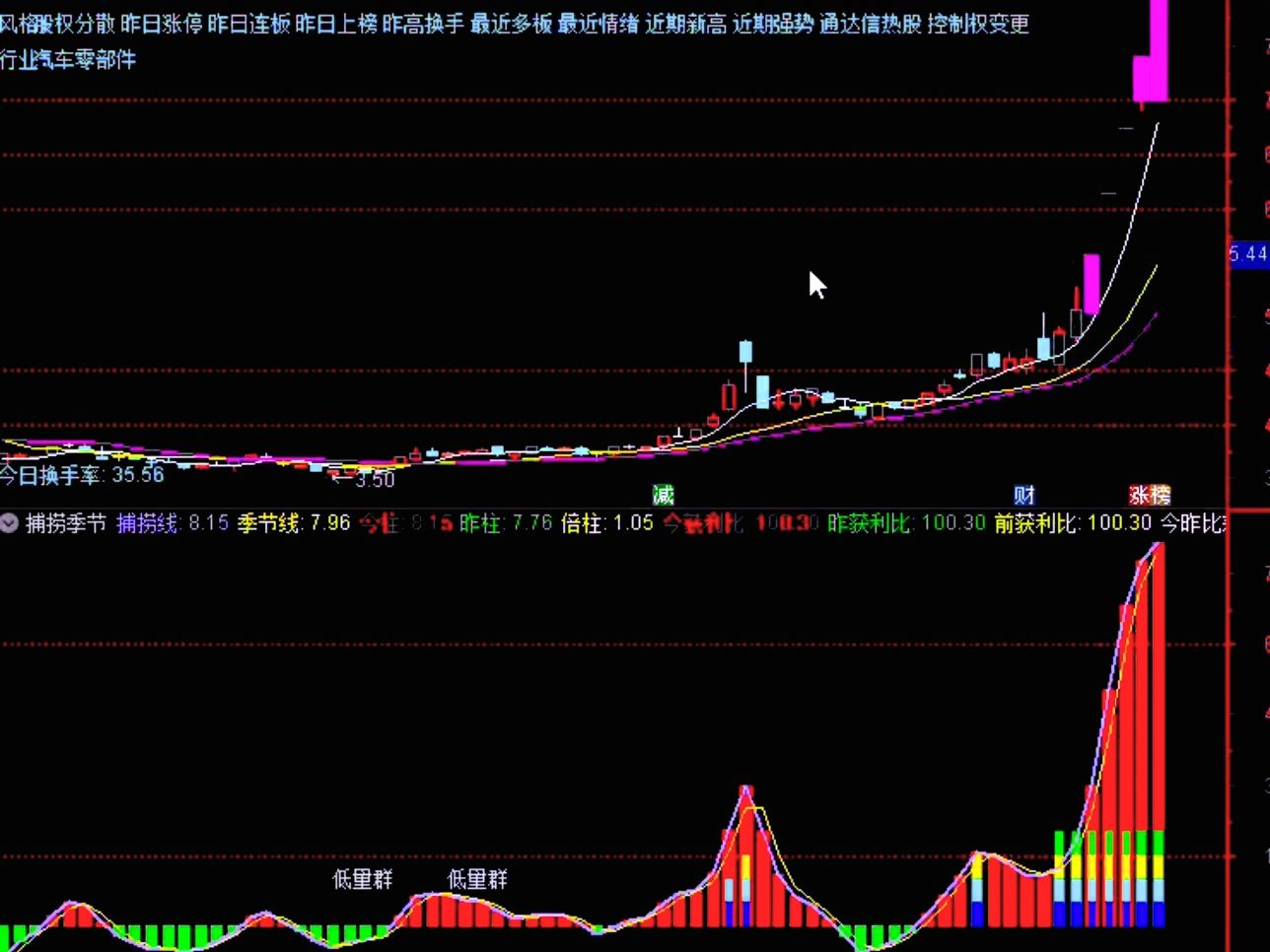Click the blue 5.44 price tag on axis
The image size is (1270, 952).
[x=1247, y=254]
